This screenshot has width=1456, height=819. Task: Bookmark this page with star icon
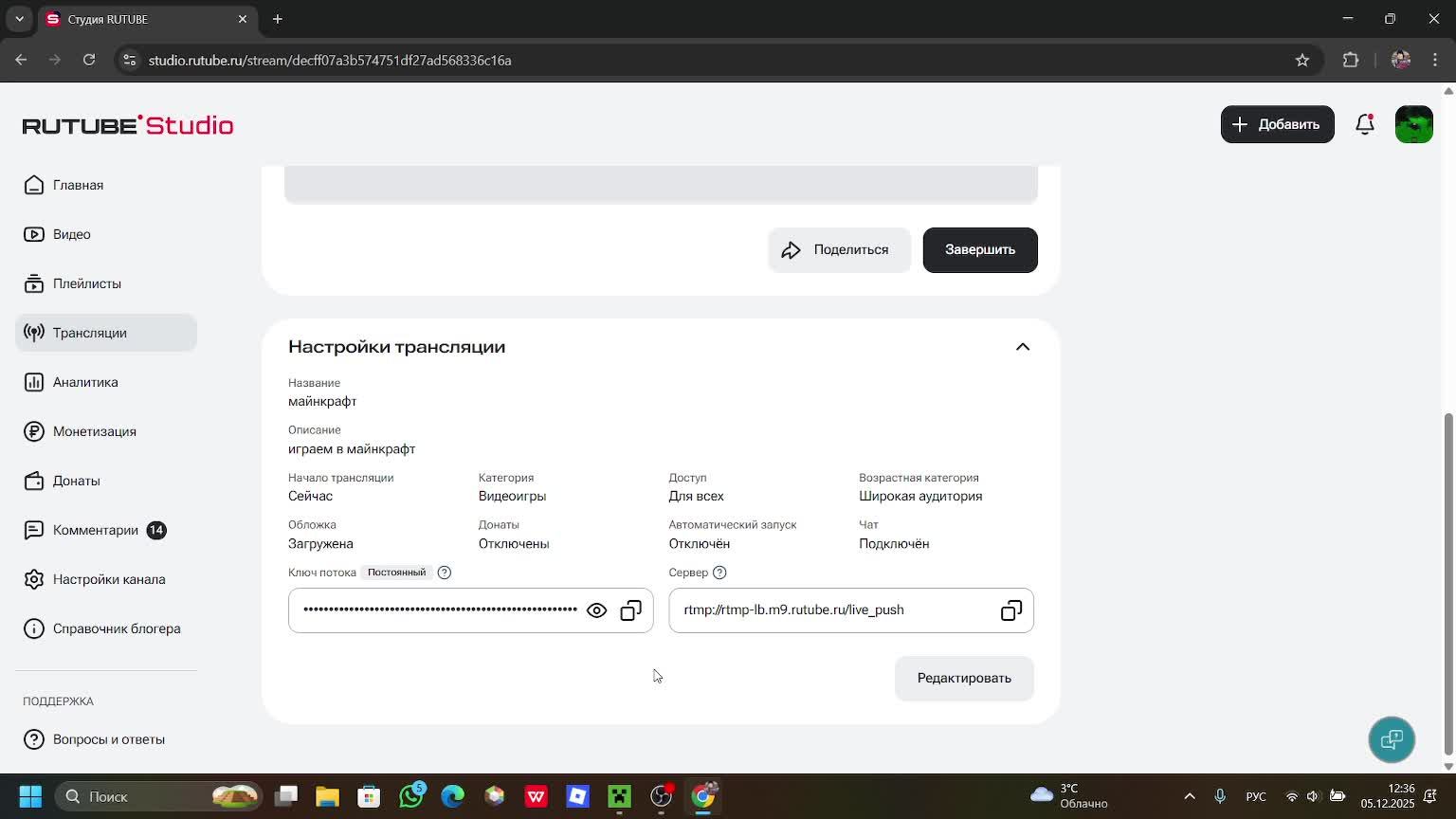(1302, 60)
